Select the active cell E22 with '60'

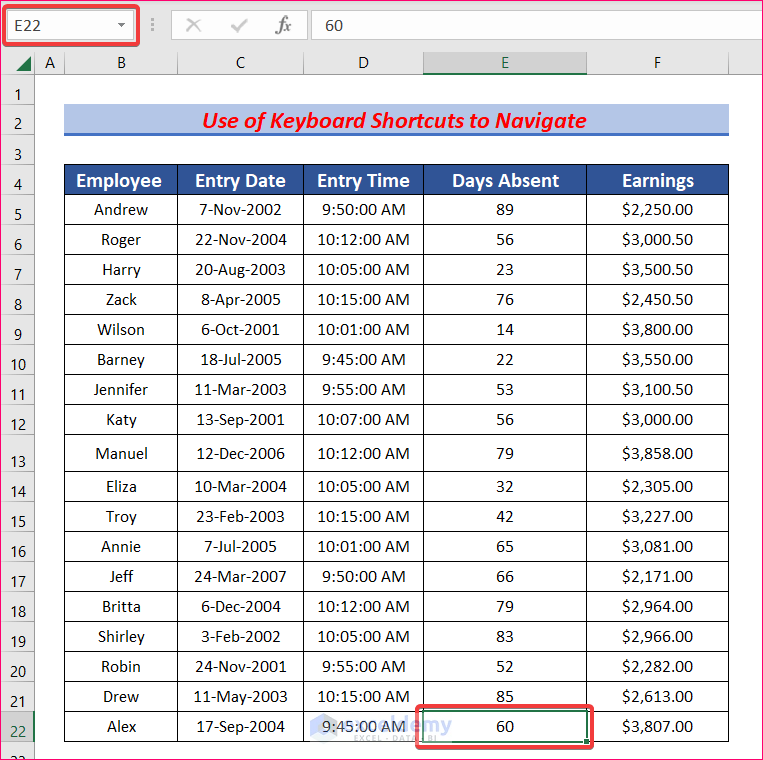(x=505, y=726)
